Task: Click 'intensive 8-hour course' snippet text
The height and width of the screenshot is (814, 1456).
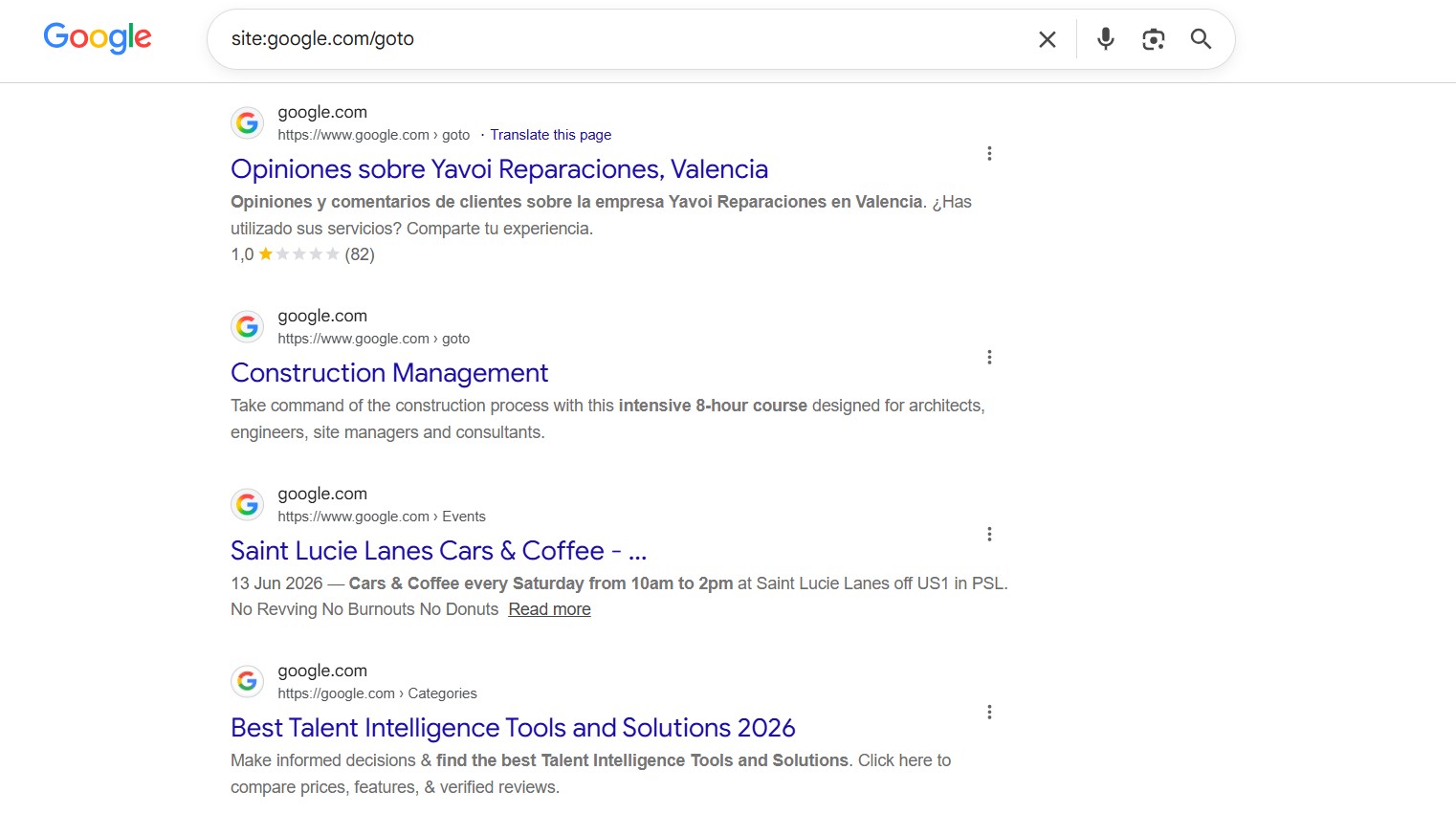Action: [x=713, y=406]
